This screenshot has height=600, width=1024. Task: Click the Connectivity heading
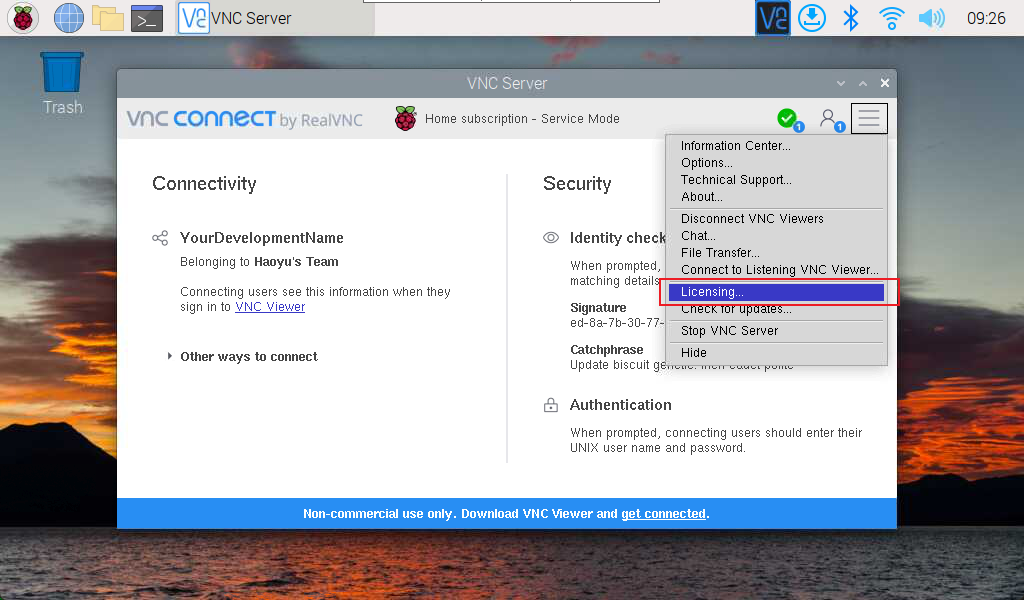[x=204, y=184]
